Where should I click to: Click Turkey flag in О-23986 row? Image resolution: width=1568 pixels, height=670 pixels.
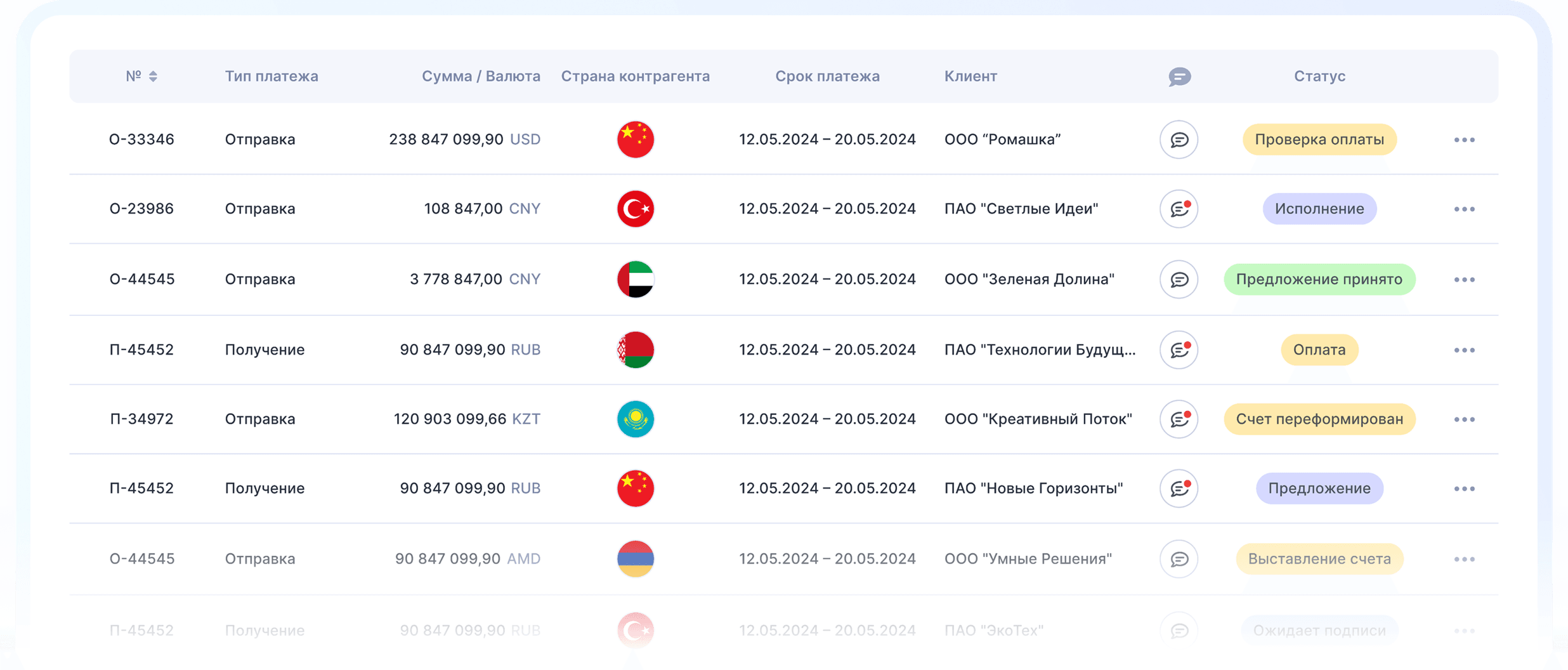pyautogui.click(x=636, y=209)
